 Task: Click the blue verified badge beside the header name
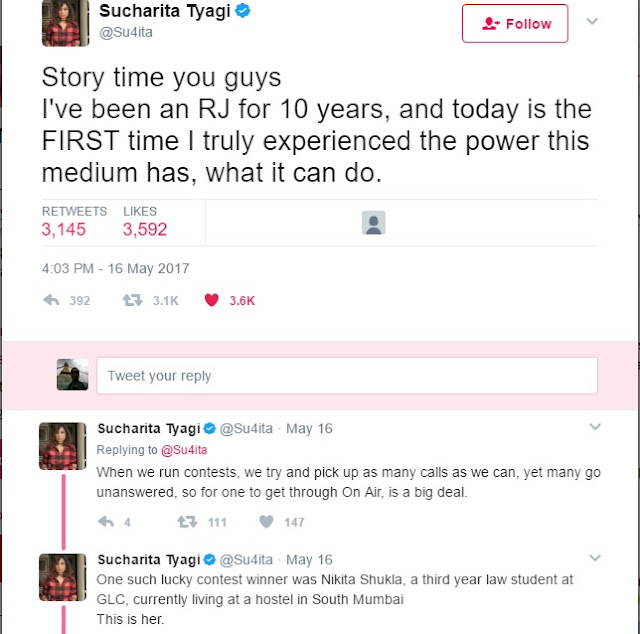243,11
